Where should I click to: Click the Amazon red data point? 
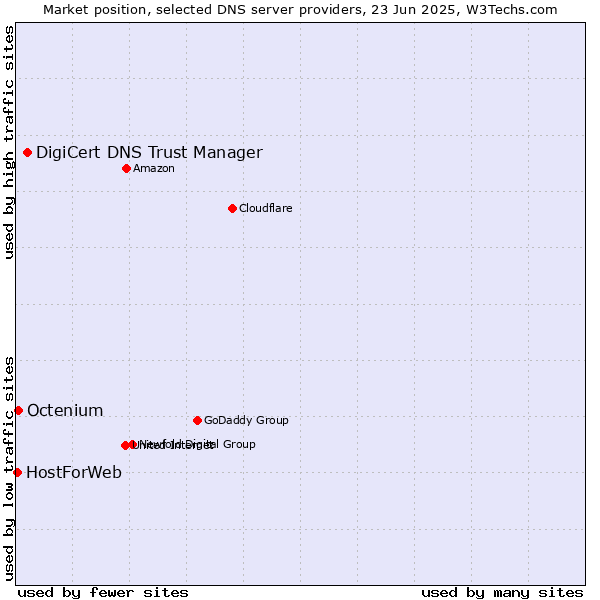[126, 168]
